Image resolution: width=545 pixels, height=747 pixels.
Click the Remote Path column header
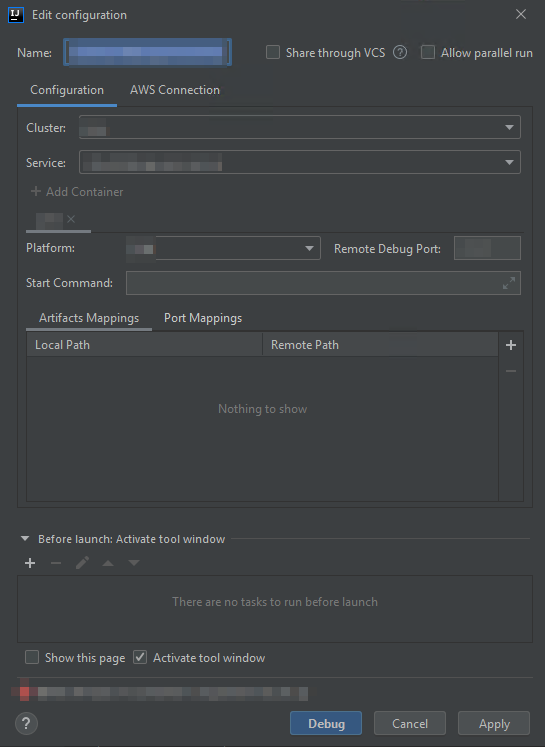[380, 344]
